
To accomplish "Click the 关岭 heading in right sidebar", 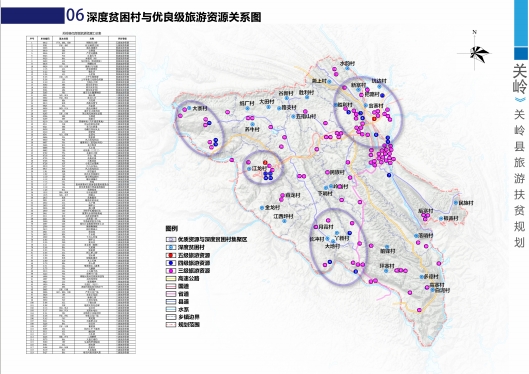I will tap(520, 79).
